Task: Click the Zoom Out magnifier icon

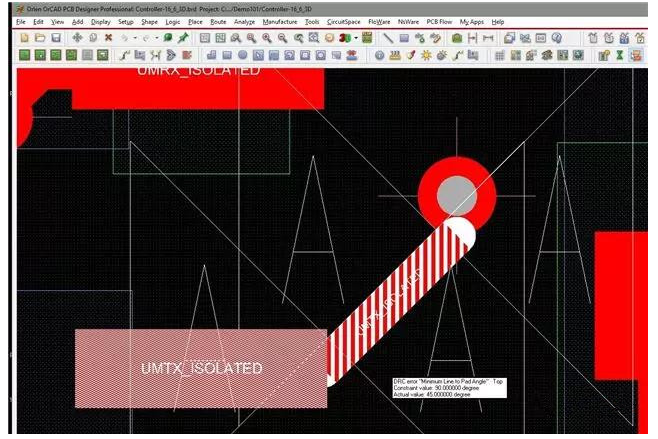Action: (282, 38)
